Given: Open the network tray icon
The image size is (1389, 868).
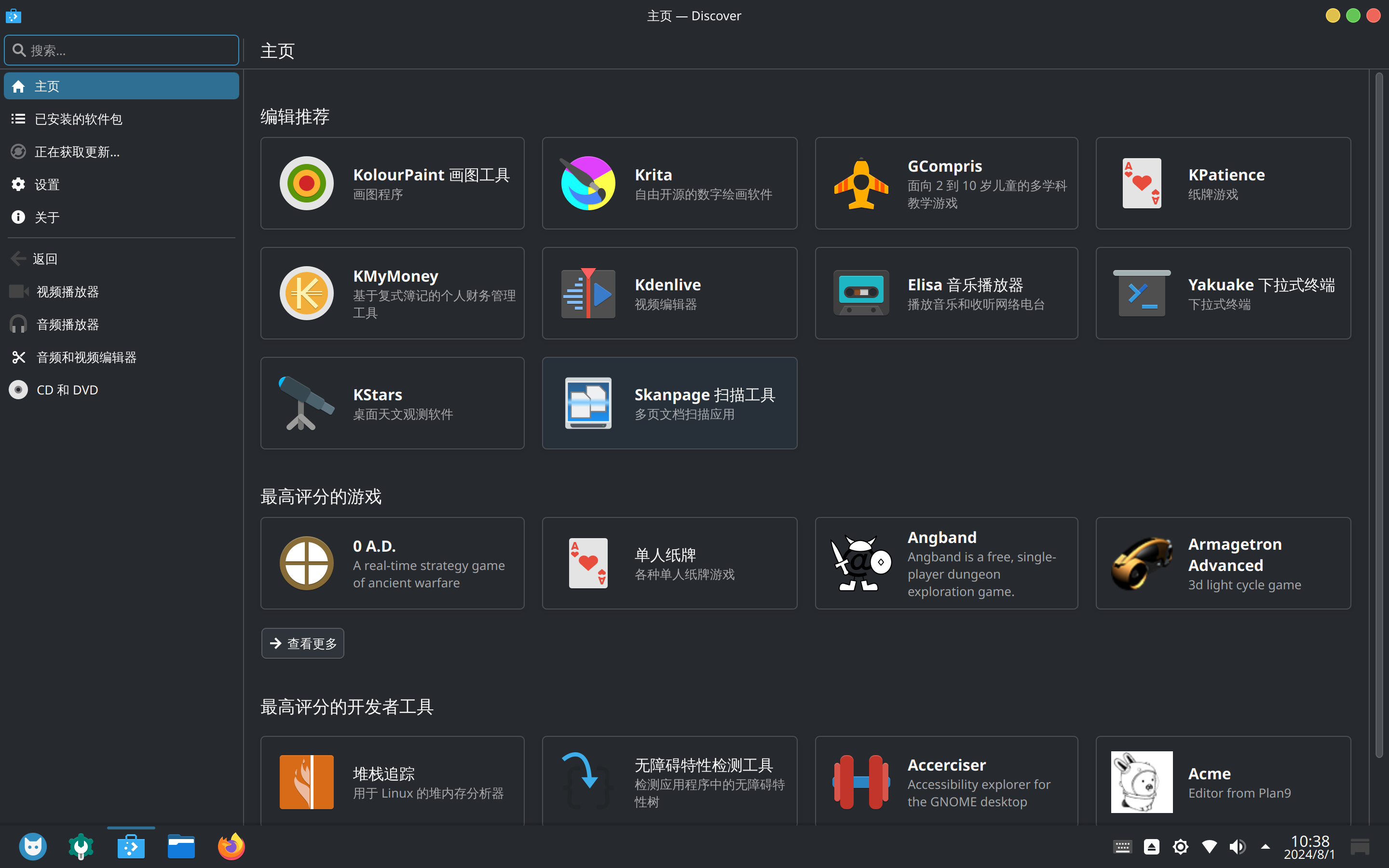Looking at the screenshot, I should click(1210, 847).
